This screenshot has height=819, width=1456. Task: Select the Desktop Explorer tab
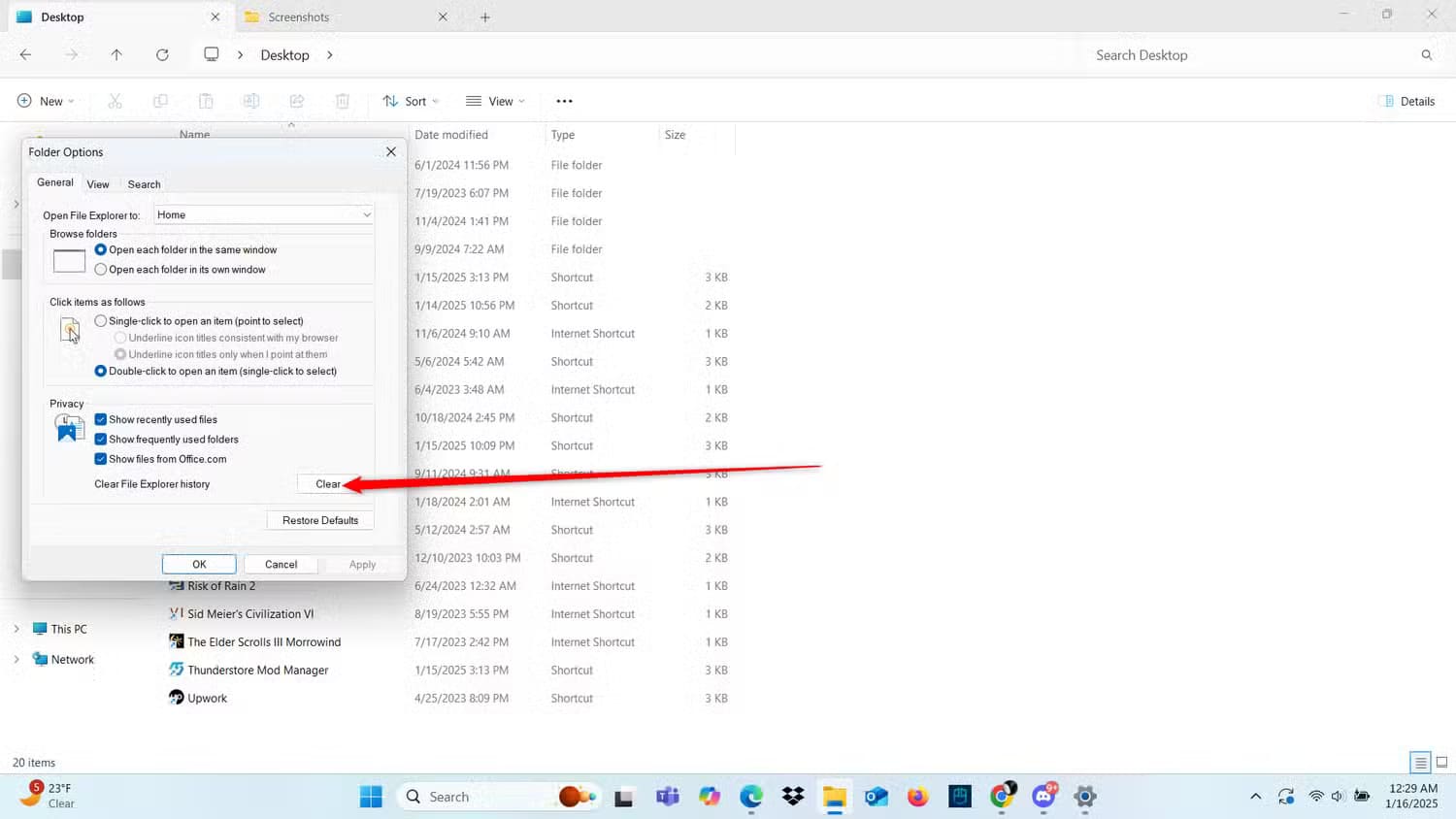tap(118, 17)
